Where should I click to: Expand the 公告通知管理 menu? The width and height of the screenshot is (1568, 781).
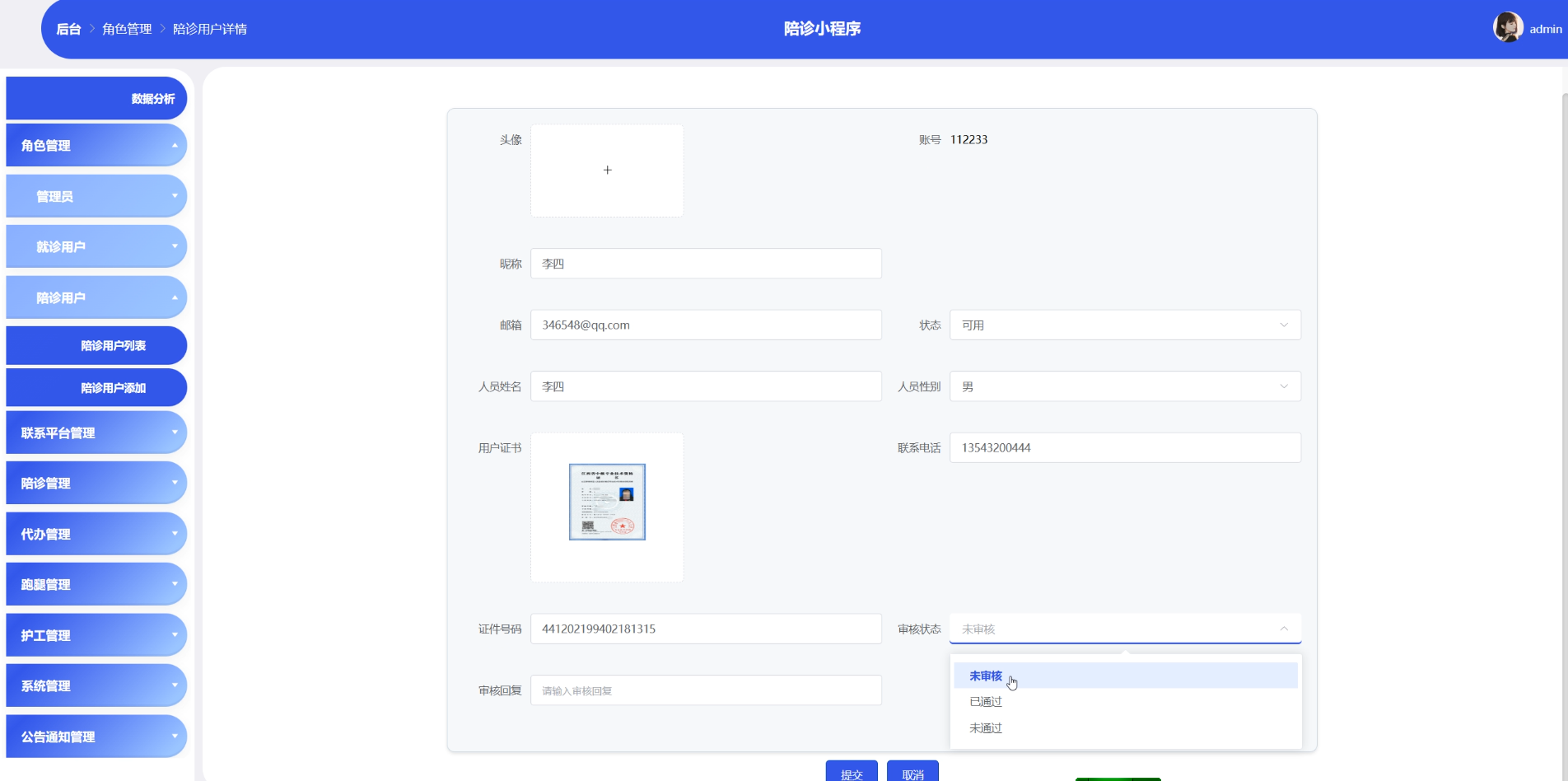[96, 737]
